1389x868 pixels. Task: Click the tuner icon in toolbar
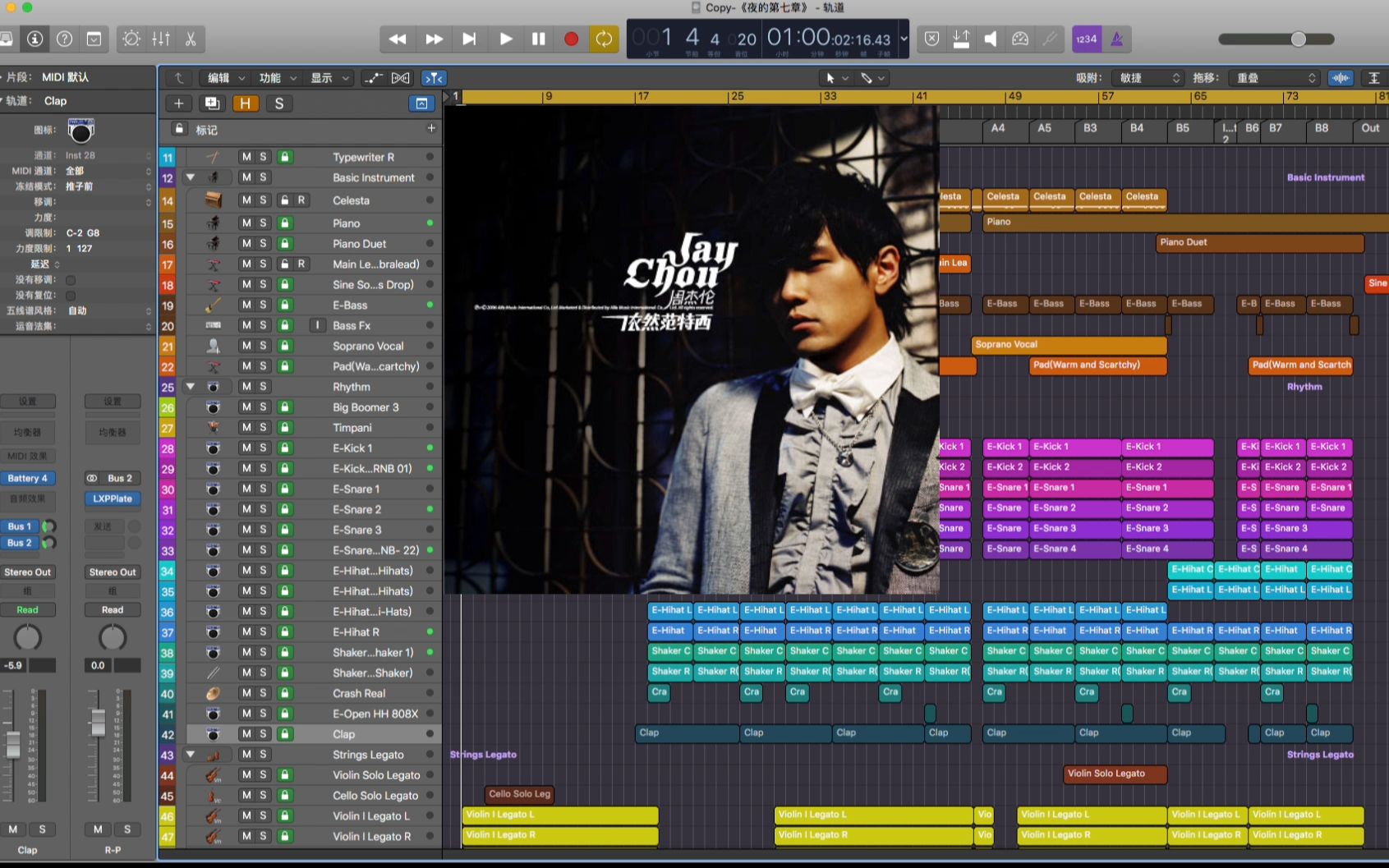click(1050, 39)
